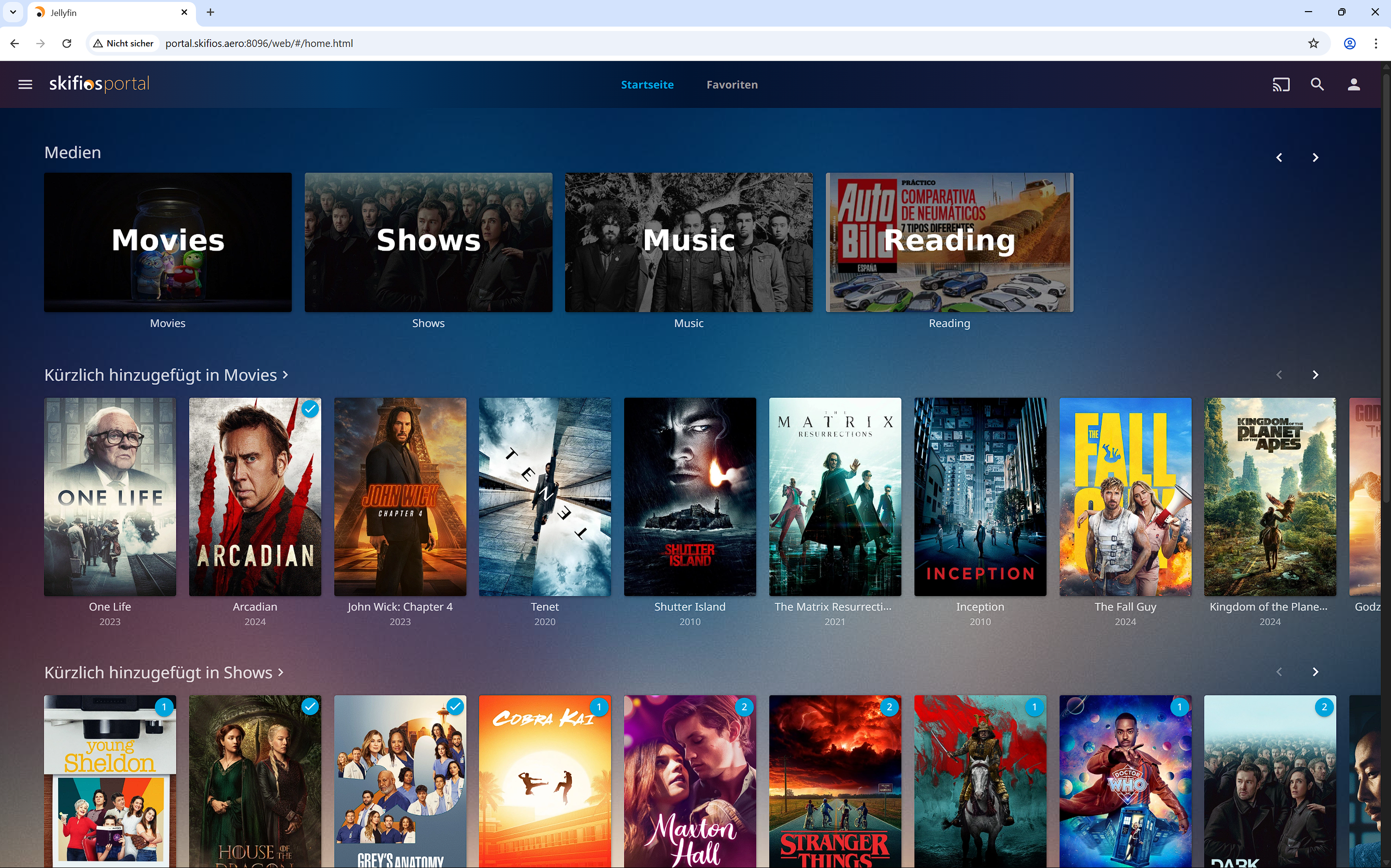The image size is (1391, 868).
Task: Expand Kürzlich hinzugefügt in Movies section
Action: pos(166,375)
